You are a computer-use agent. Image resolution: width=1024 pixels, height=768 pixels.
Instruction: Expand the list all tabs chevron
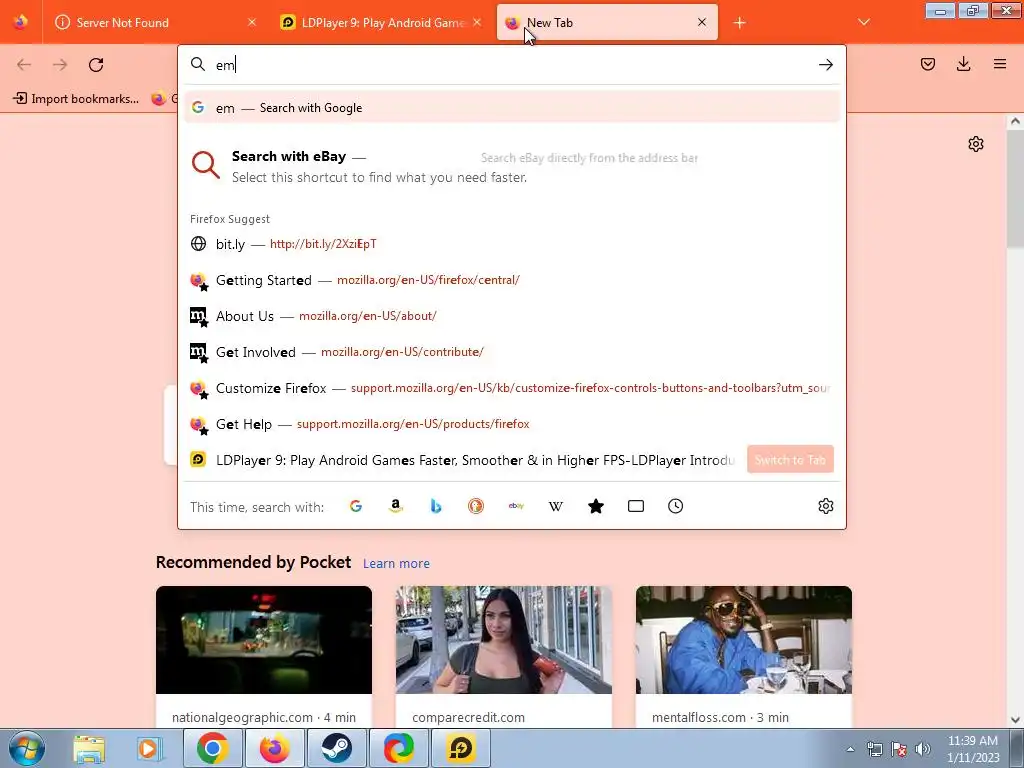[863, 23]
